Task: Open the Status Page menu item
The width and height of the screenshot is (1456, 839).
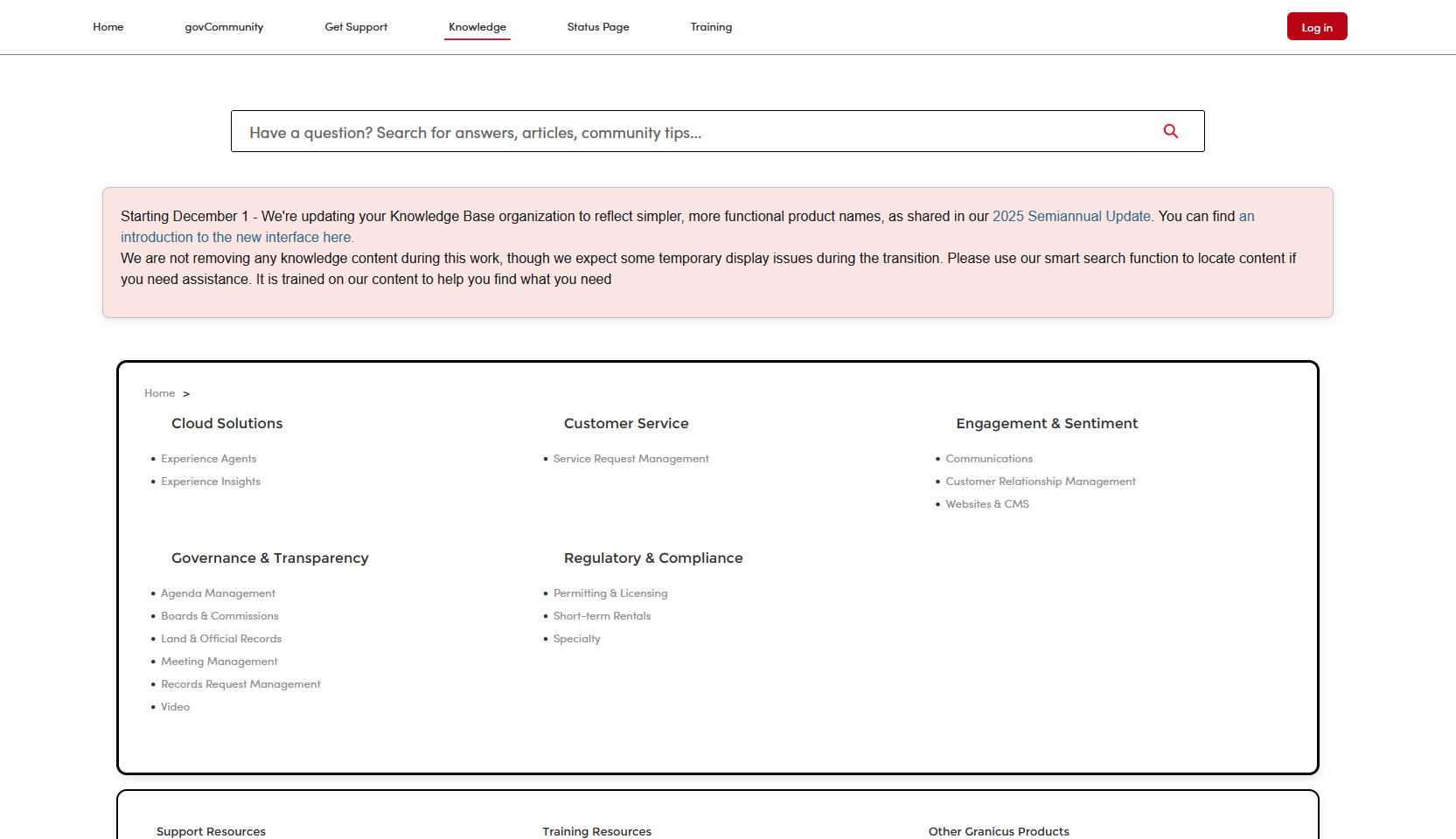Action: 598,27
